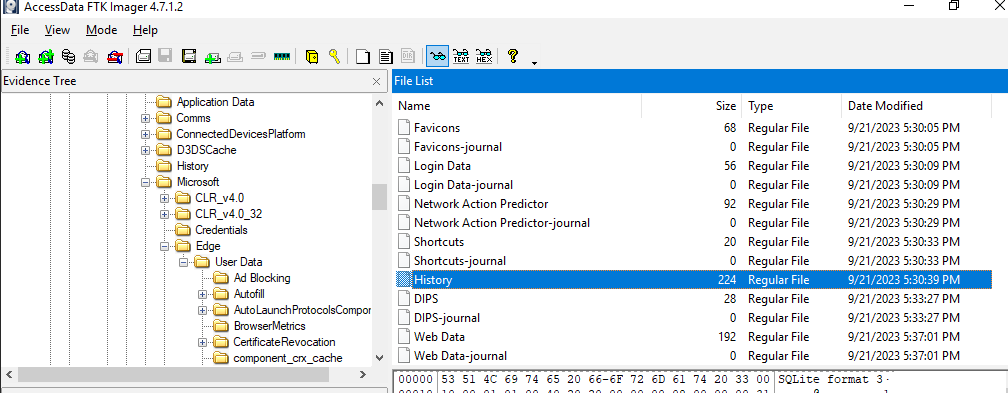Expand the Autofill folder node
This screenshot has height=393, width=1008.
coord(202,294)
